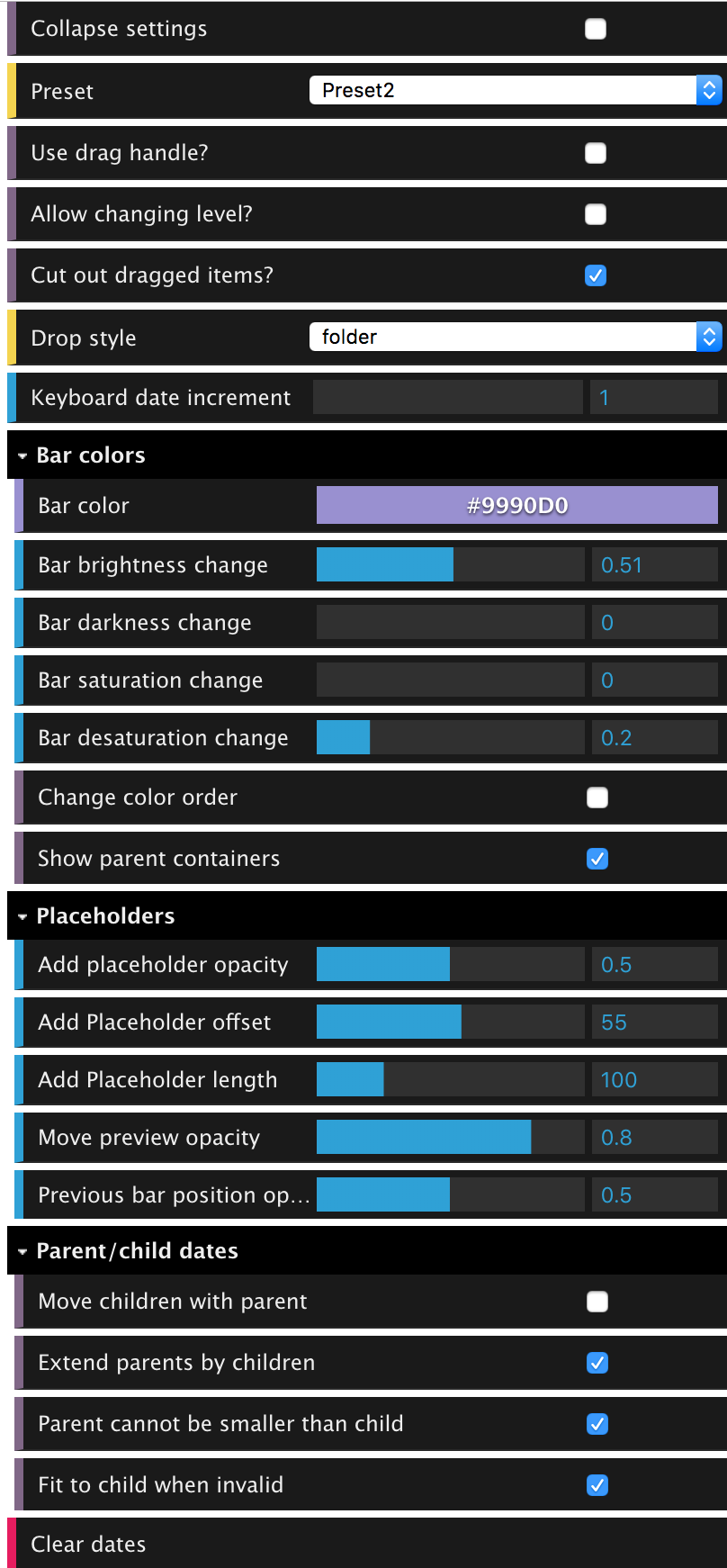
Task: Disable Fit to child when invalid
Action: pyautogui.click(x=597, y=1485)
